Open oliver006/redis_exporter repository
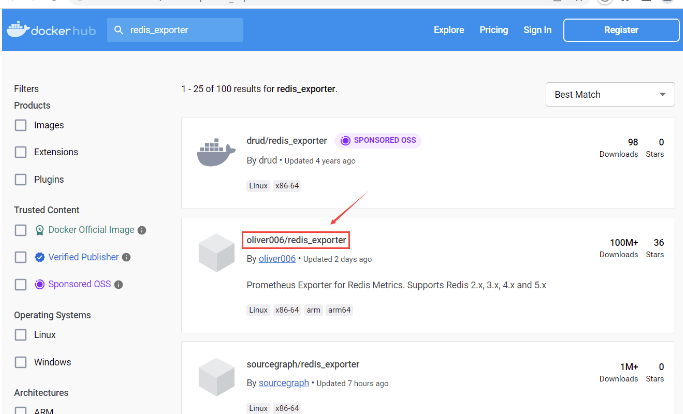Screen dimensions: 683x414 tap(296, 240)
